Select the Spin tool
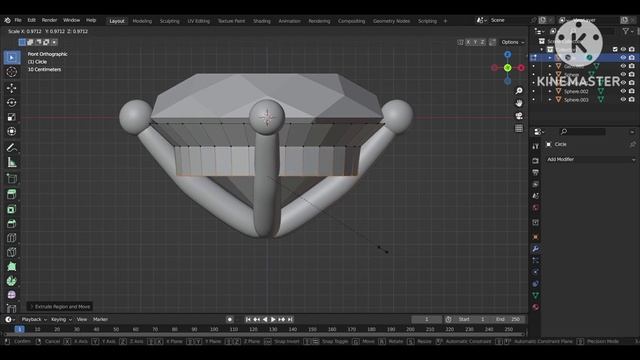Image resolution: width=640 pixels, height=360 pixels. point(11,281)
